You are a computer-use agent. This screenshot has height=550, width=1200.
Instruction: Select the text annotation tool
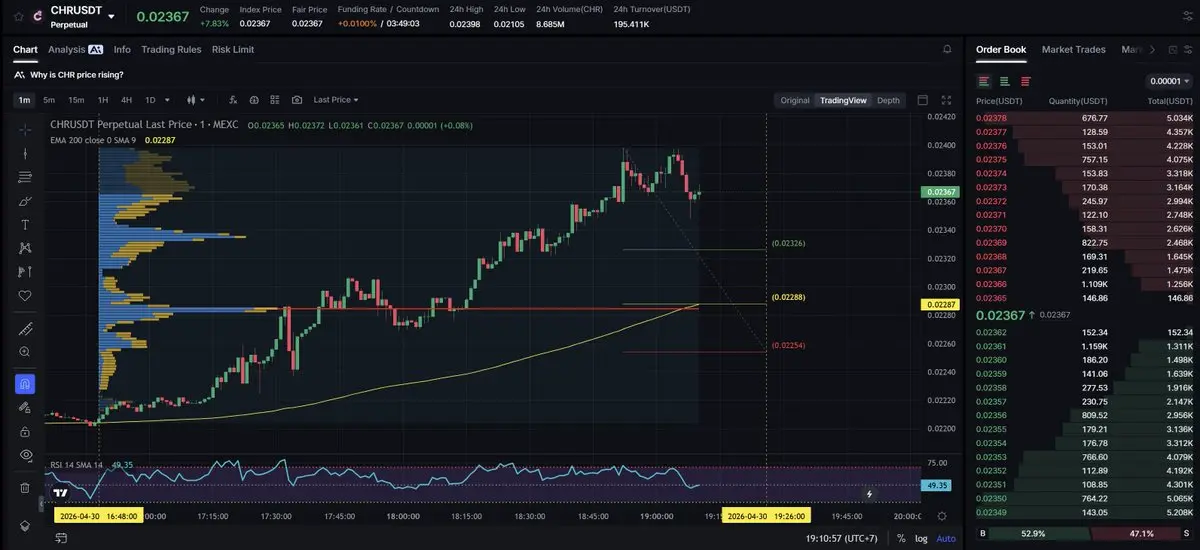[25, 224]
